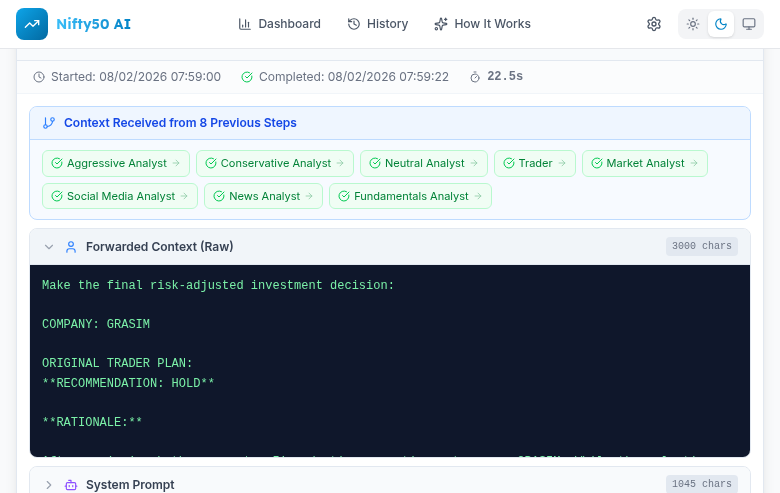The height and width of the screenshot is (493, 780).
Task: Open the Market Analyst step chip
Action: pos(645,163)
